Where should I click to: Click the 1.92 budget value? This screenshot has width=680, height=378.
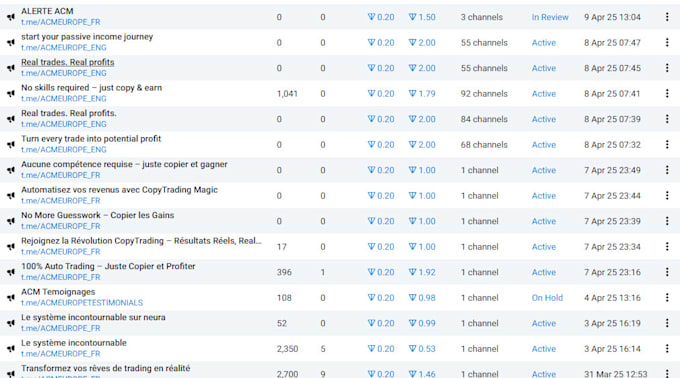pyautogui.click(x=422, y=272)
